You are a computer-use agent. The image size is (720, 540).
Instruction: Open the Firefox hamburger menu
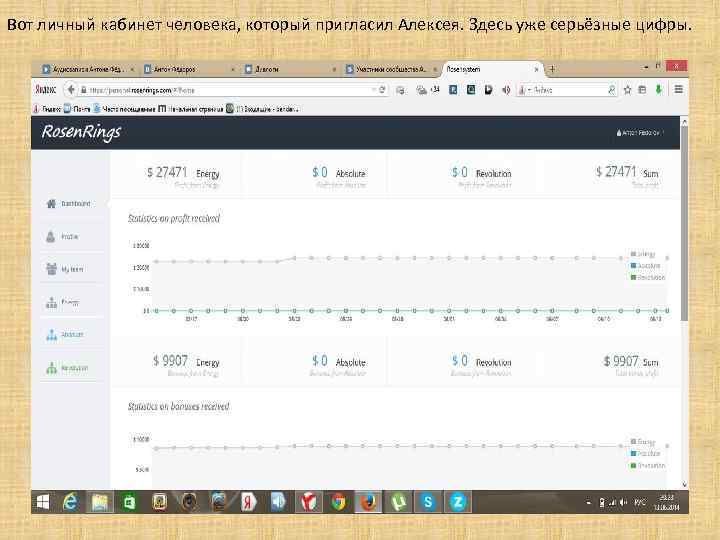(678, 90)
